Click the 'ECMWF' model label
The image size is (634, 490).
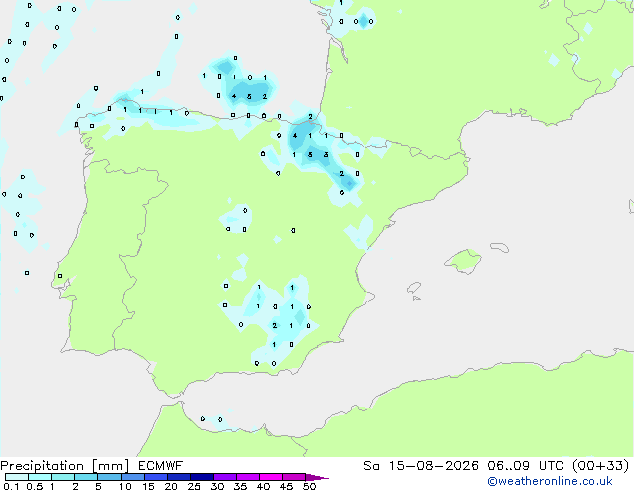pos(161,466)
